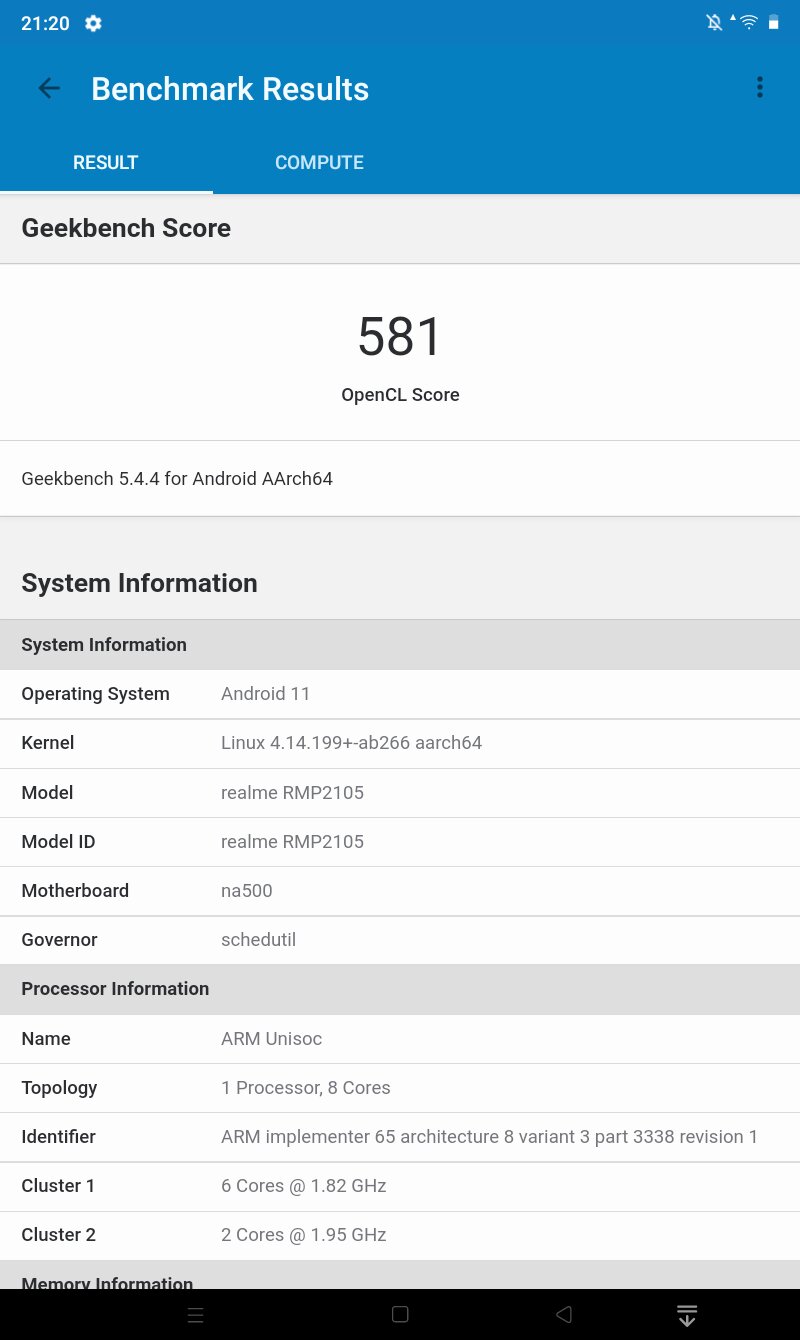Tap the muted notifications bell icon
This screenshot has width=800, height=1340.
[x=714, y=23]
